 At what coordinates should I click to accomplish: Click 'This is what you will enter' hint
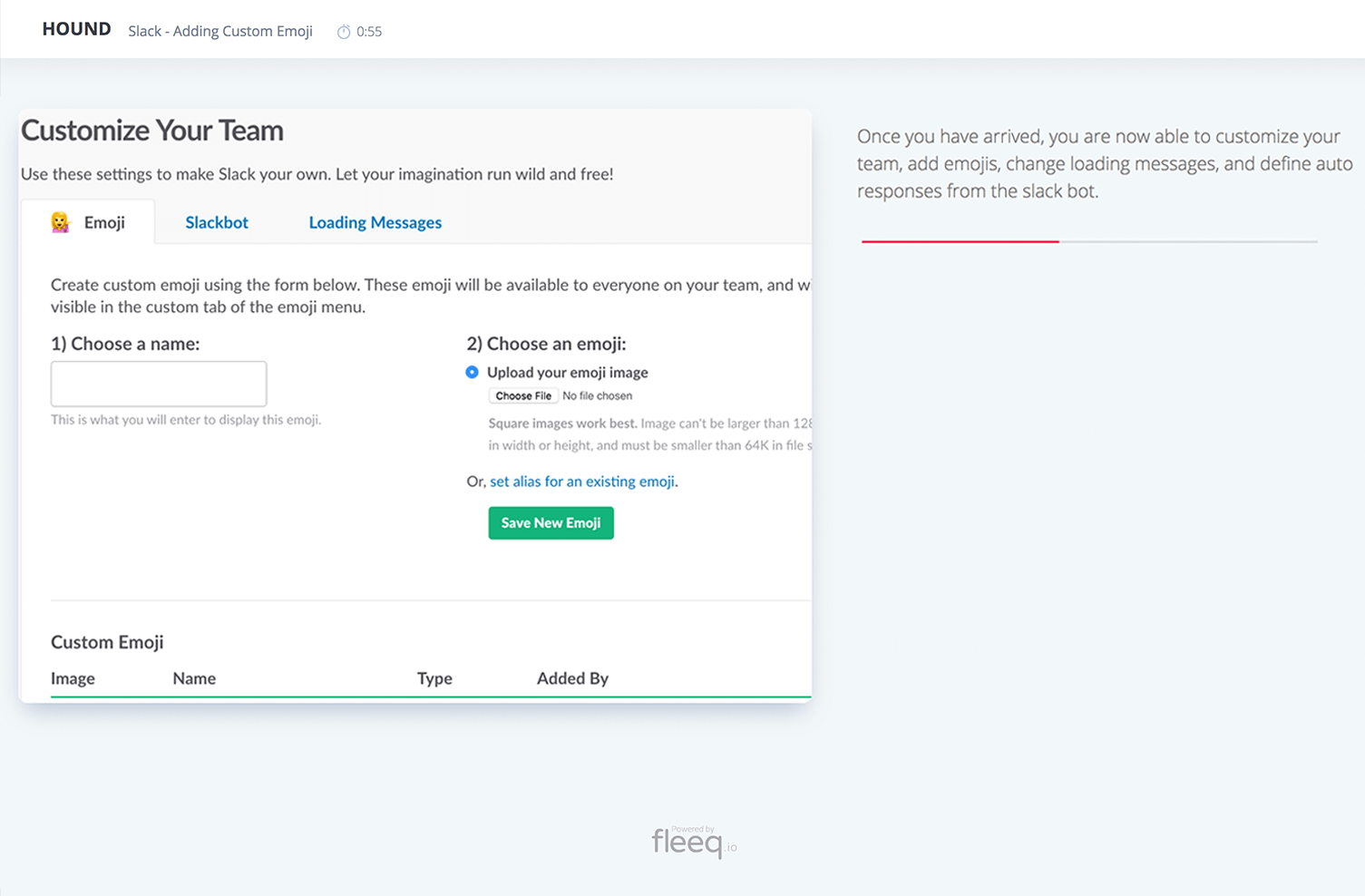pos(186,420)
